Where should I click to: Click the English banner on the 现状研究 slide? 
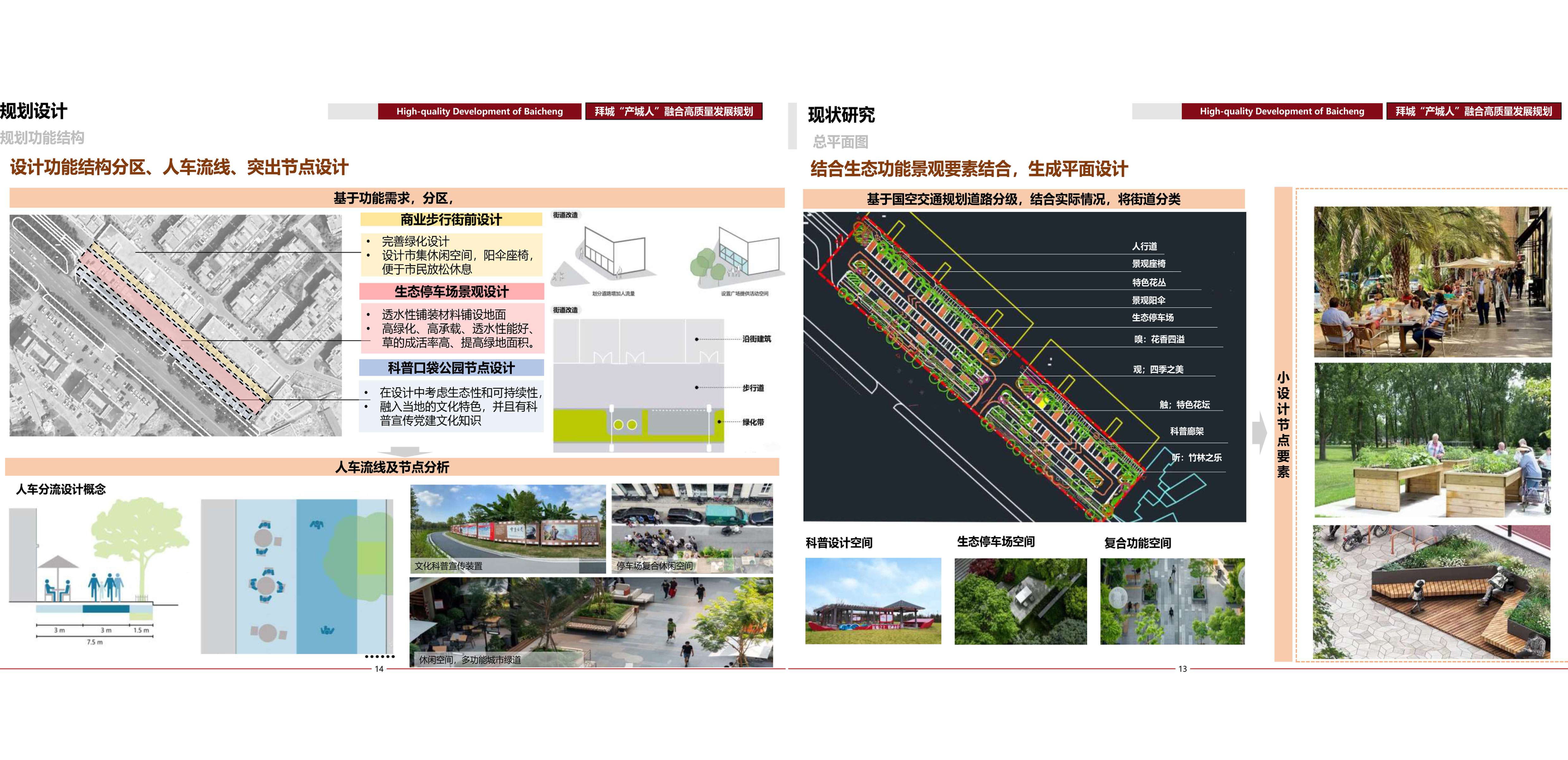point(1282,111)
